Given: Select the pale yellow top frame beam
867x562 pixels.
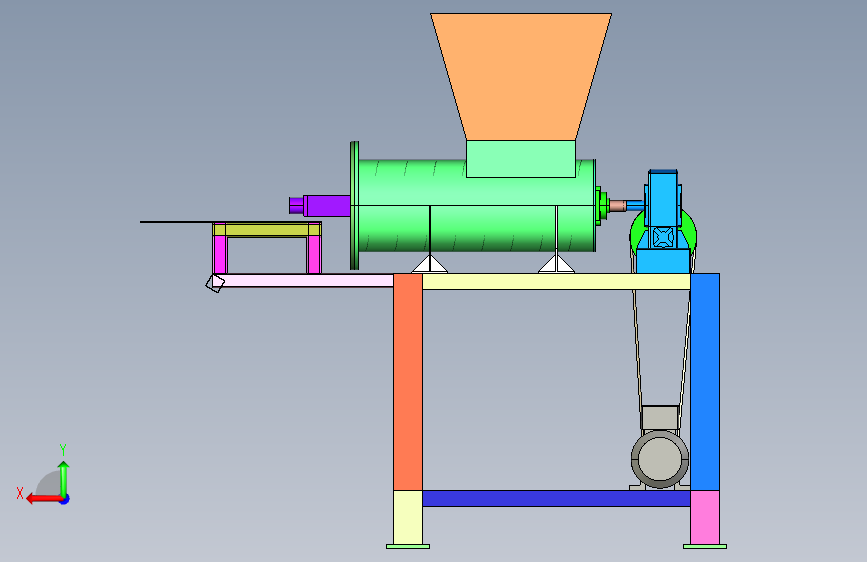Looking at the screenshot, I should coord(556,282).
